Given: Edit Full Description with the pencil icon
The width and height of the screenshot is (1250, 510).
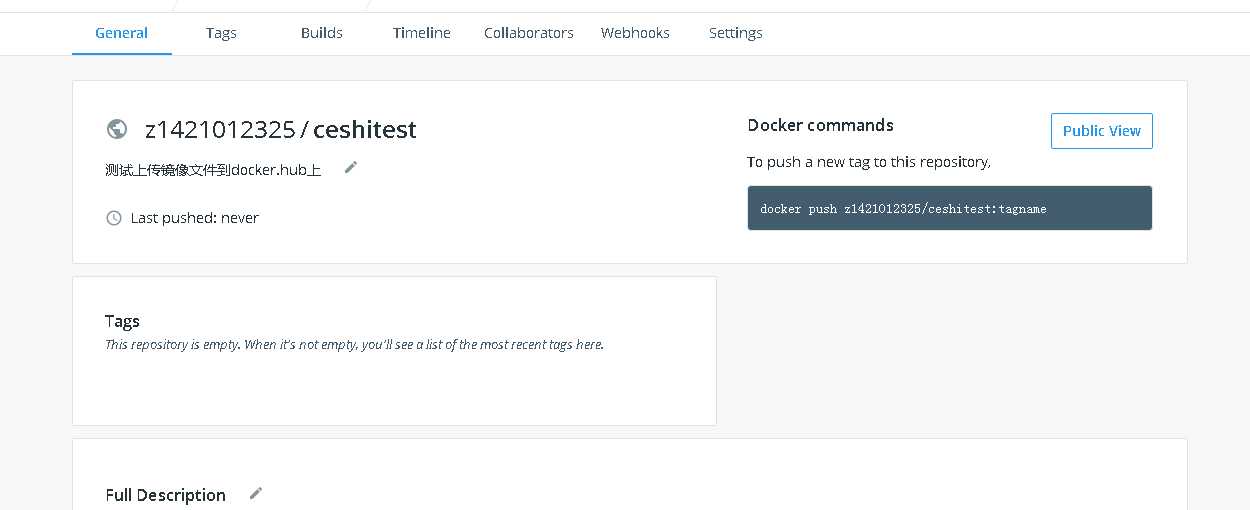Looking at the screenshot, I should [x=256, y=493].
